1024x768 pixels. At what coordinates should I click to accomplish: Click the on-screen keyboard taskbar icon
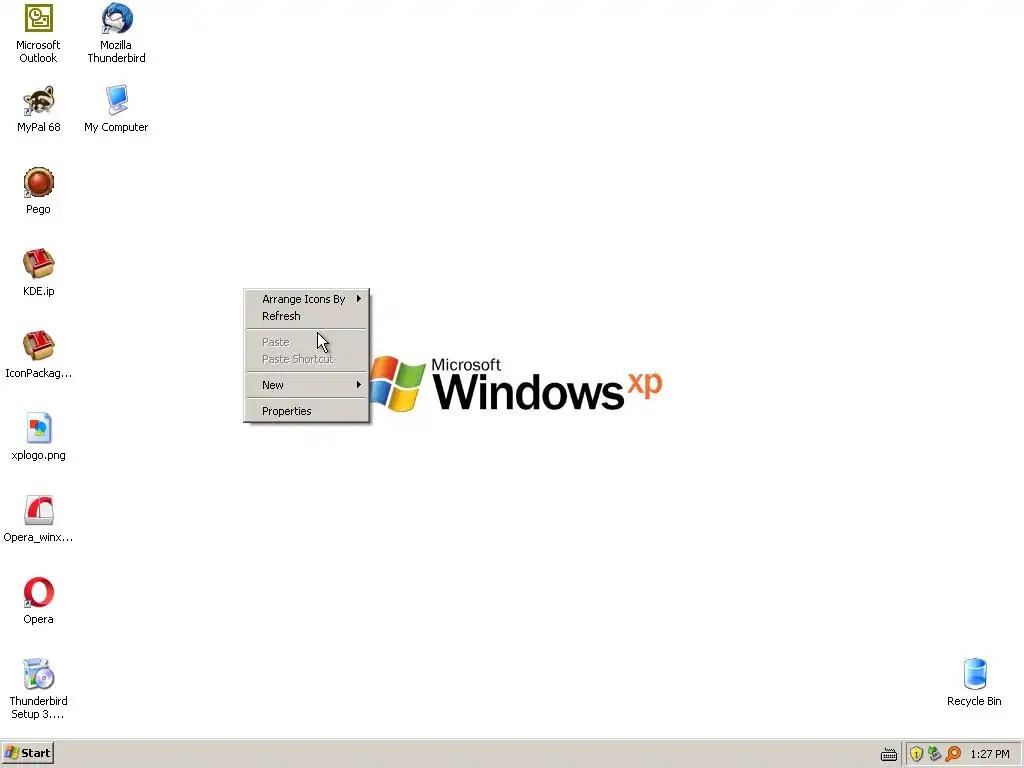[889, 754]
